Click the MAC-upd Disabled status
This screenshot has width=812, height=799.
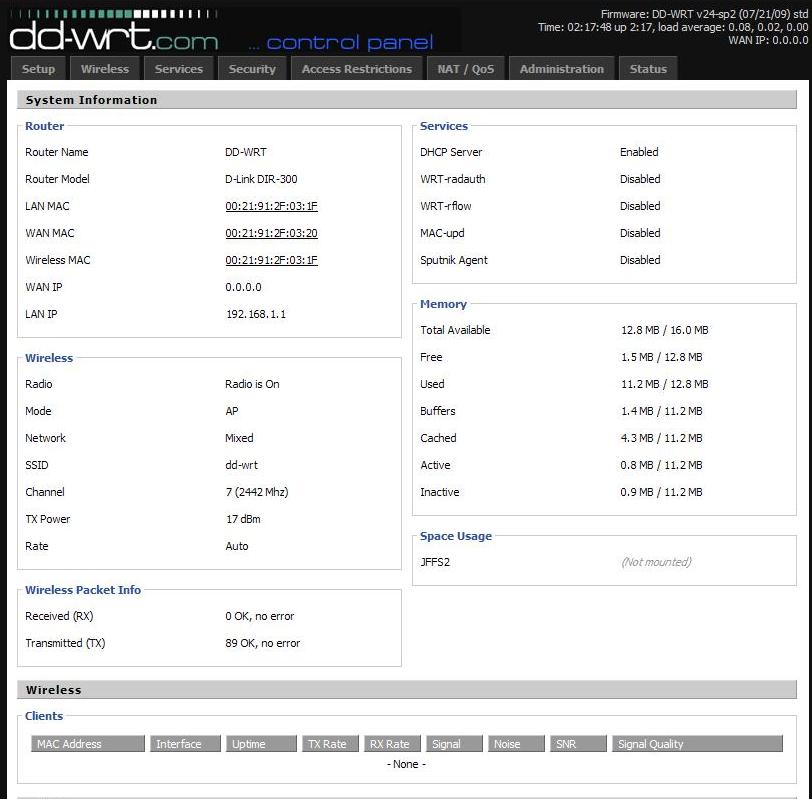(x=640, y=233)
